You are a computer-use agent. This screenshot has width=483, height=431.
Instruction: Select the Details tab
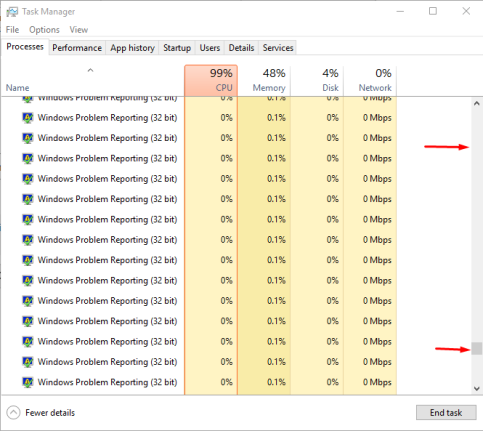click(x=241, y=48)
